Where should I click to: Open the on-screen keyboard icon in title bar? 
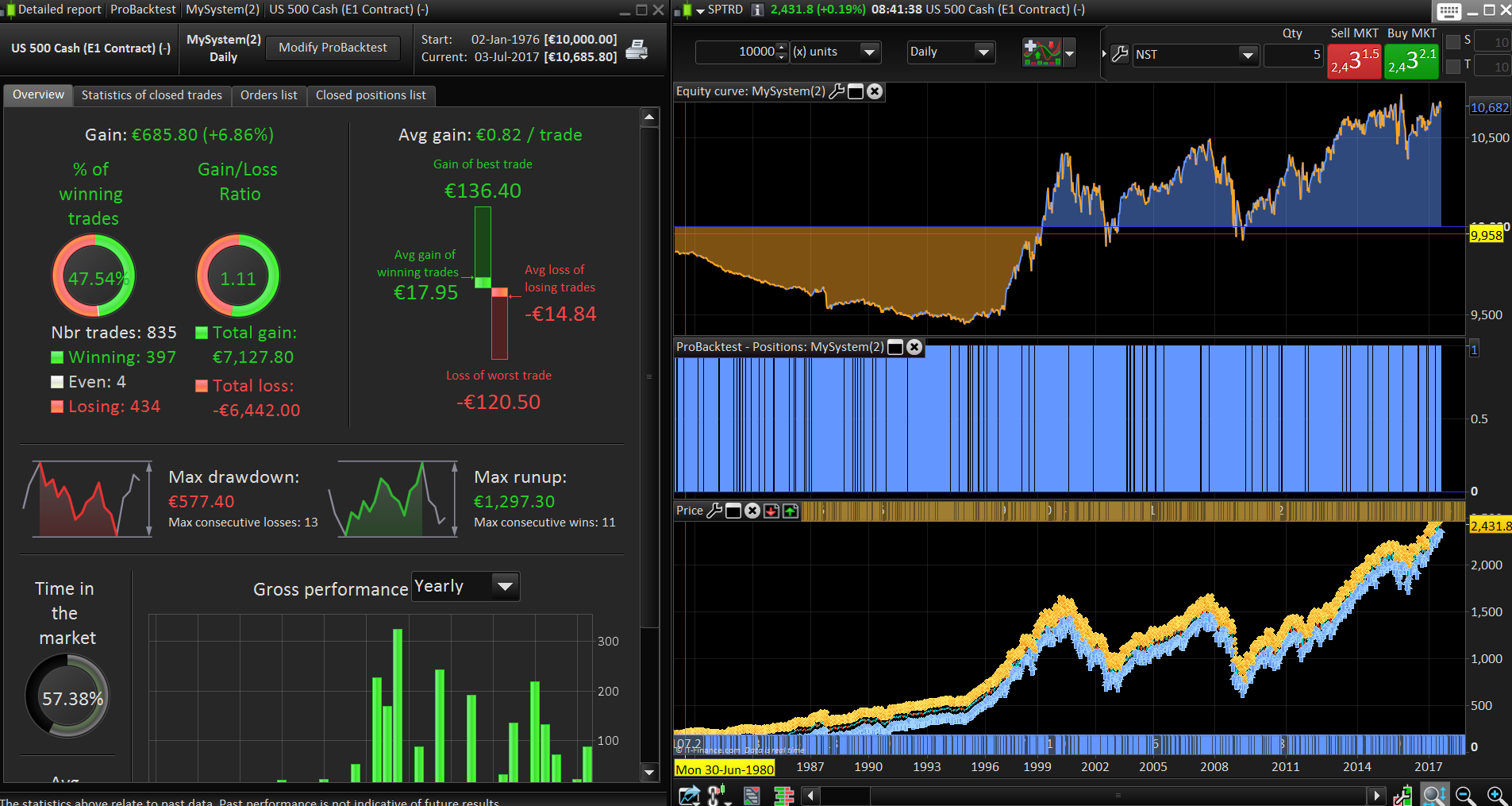coord(1449,11)
